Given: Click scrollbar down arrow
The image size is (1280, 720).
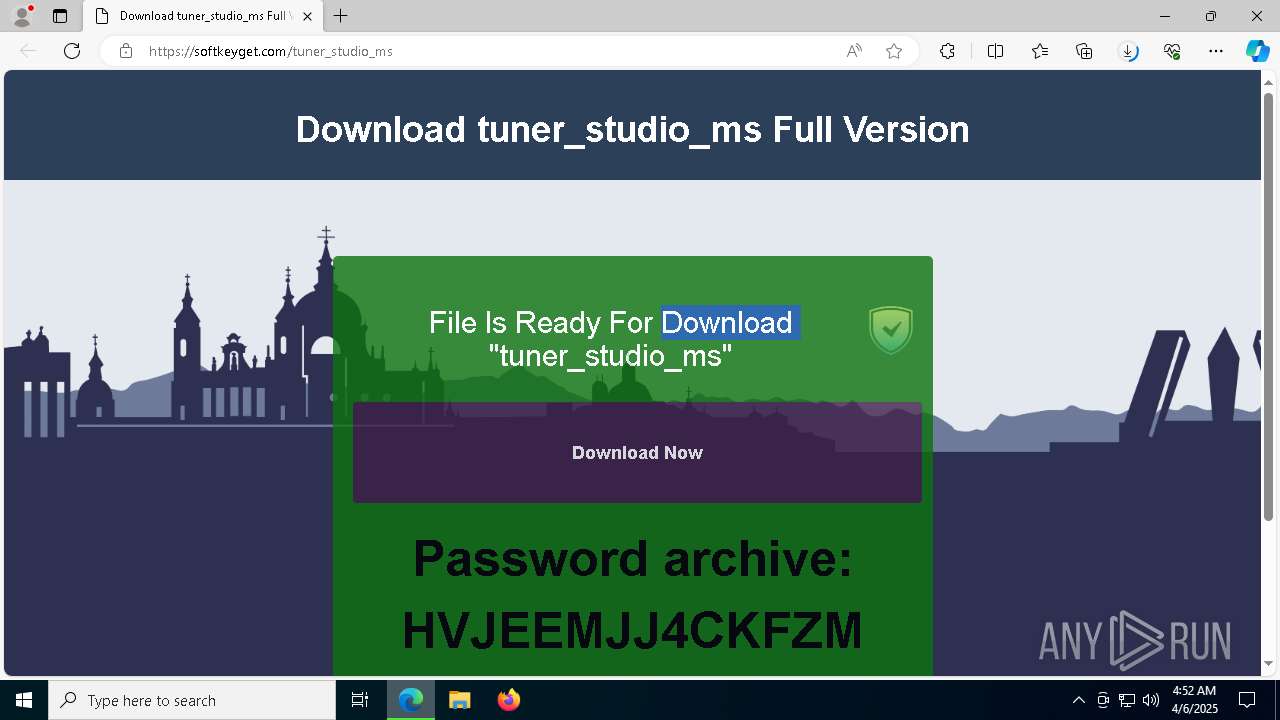Looking at the screenshot, I should point(1268,664).
